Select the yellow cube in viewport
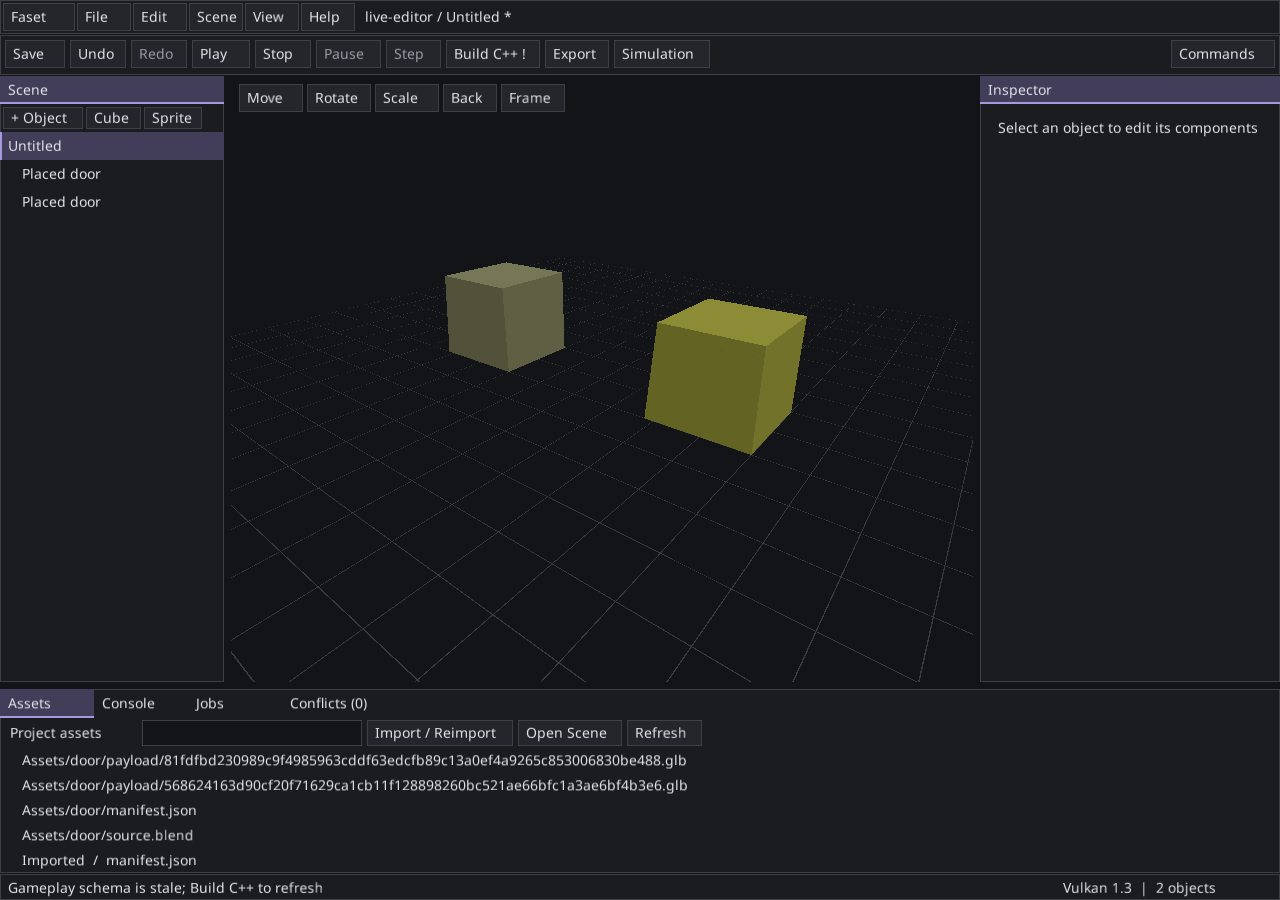Image resolution: width=1280 pixels, height=900 pixels. coord(725,378)
